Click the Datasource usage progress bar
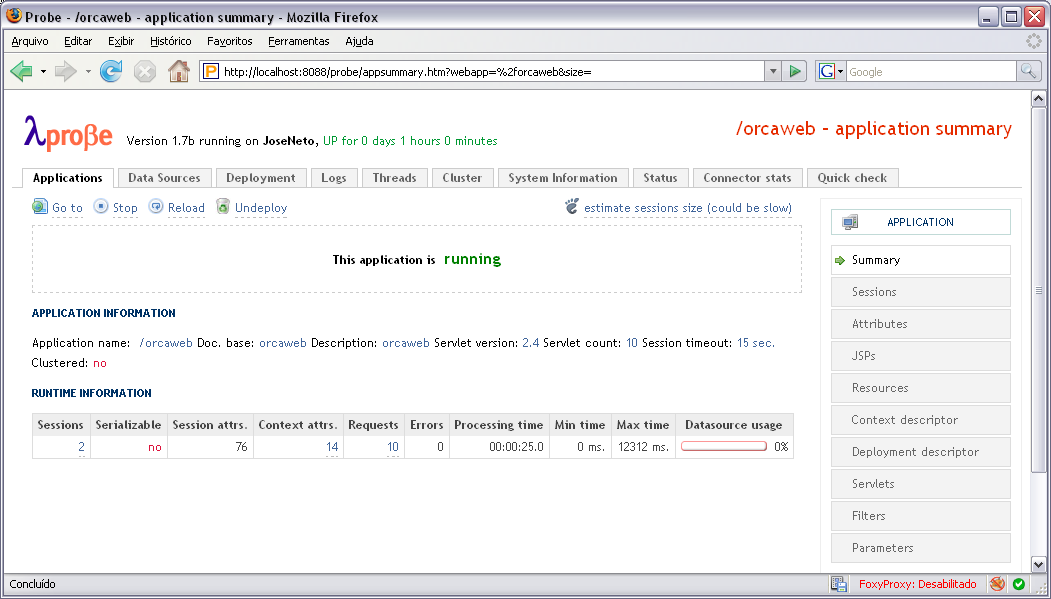Viewport: 1051px width, 599px height. pos(724,447)
